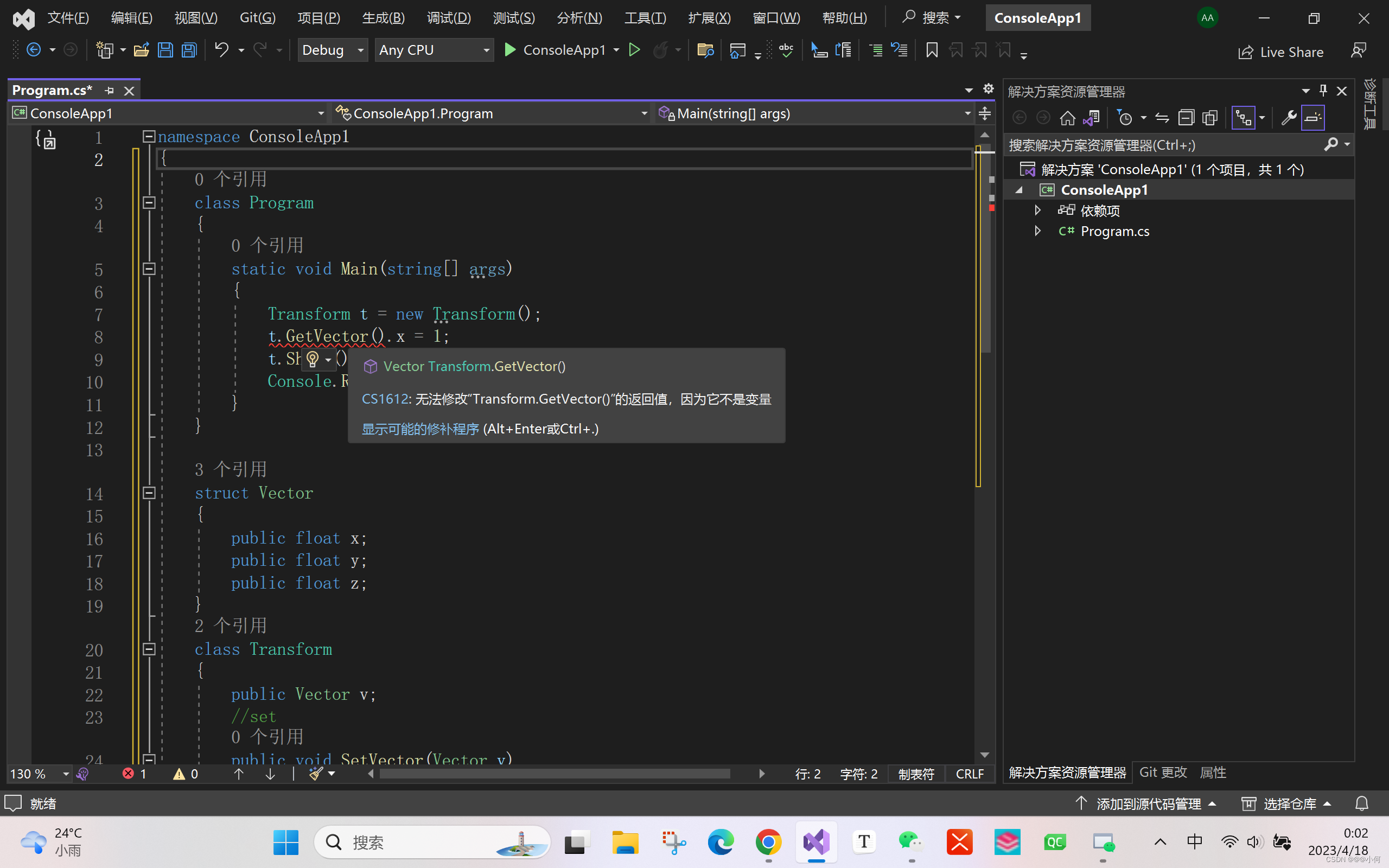Toggle auto-hide pin on Solution Explorer

point(1322,90)
